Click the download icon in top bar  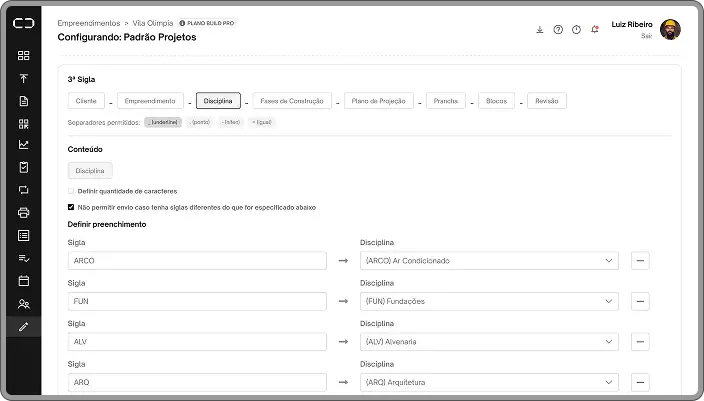(x=540, y=29)
